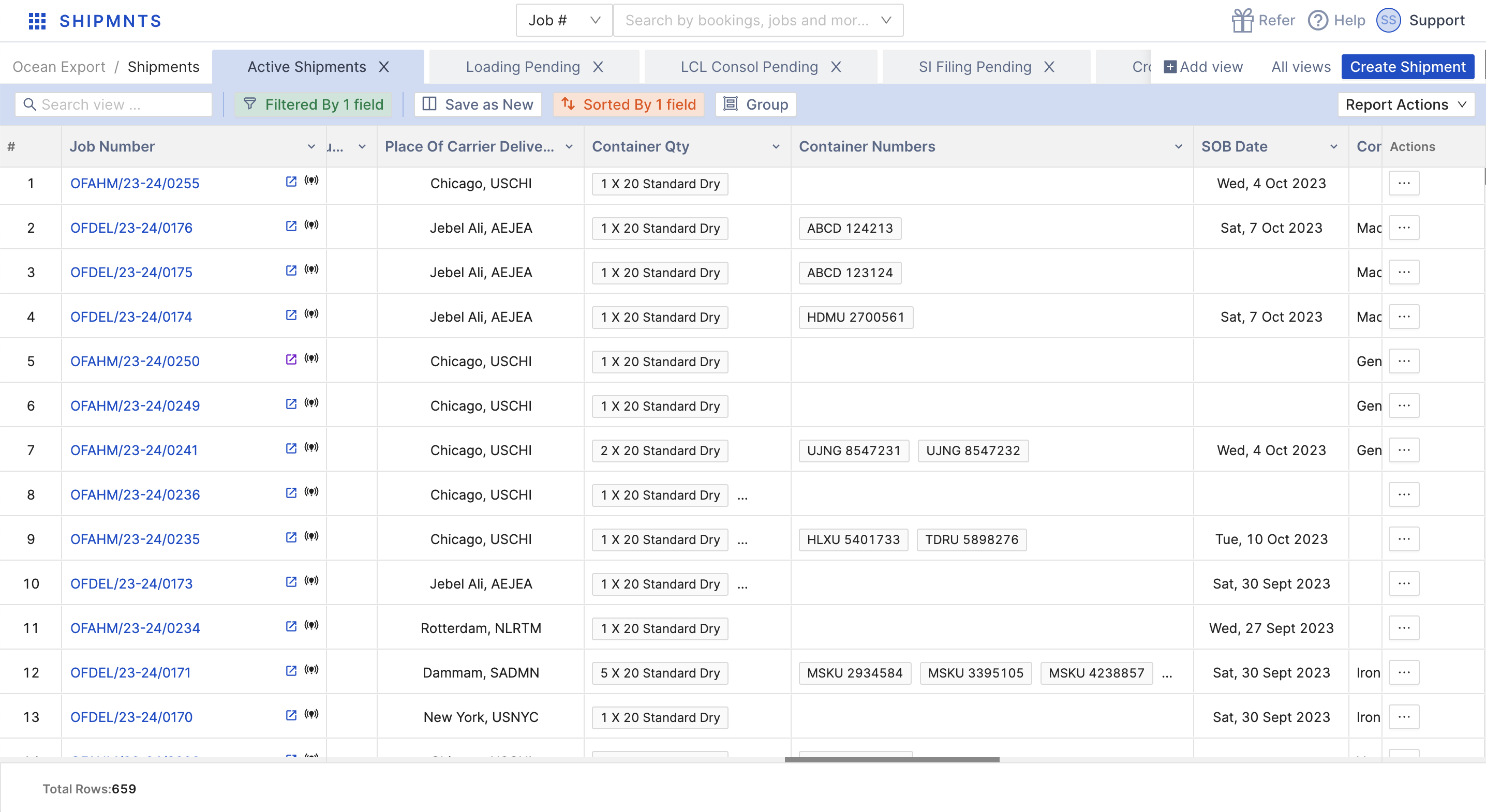Open the SS user avatar
Viewport: 1486px width, 812px height.
pyautogui.click(x=1388, y=21)
